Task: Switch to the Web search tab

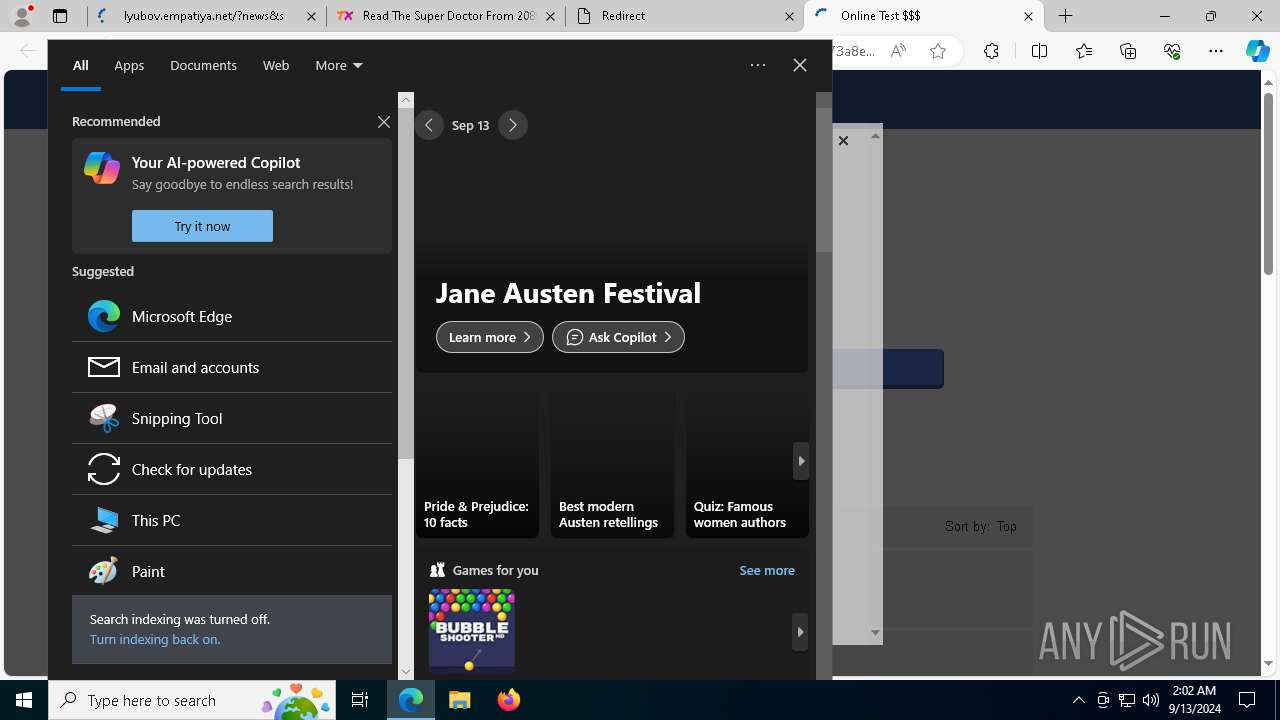Action: click(x=276, y=65)
